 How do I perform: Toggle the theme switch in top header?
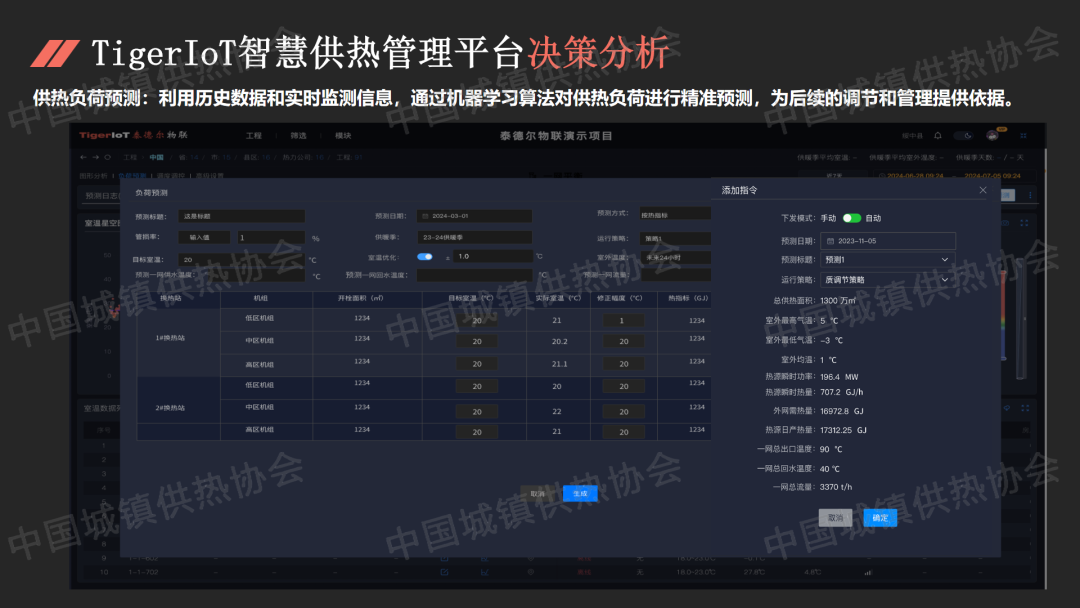[963, 135]
